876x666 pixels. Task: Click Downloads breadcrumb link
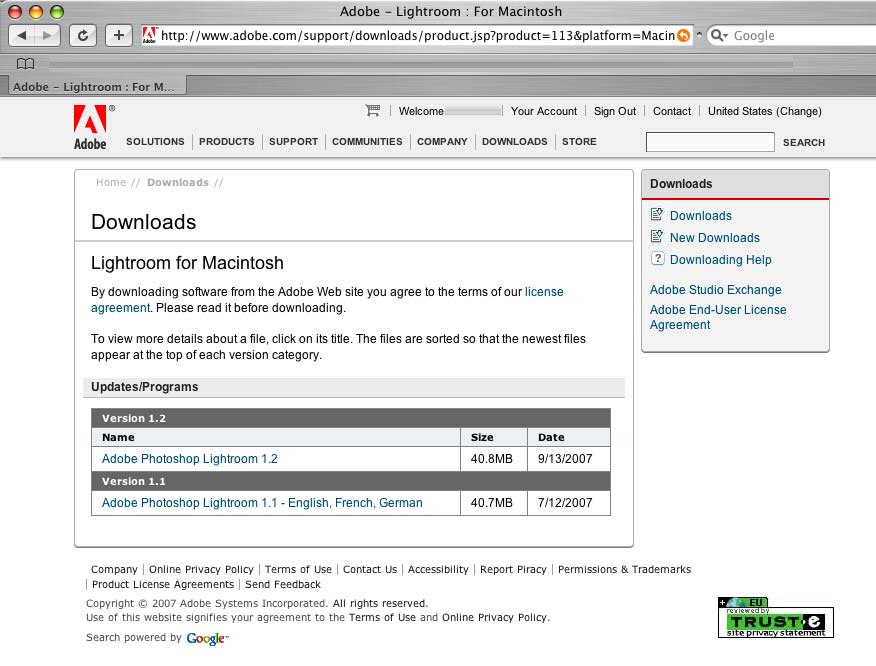178,182
